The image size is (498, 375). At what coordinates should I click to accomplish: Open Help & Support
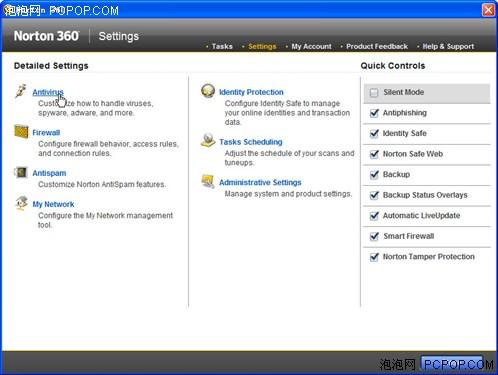448,46
